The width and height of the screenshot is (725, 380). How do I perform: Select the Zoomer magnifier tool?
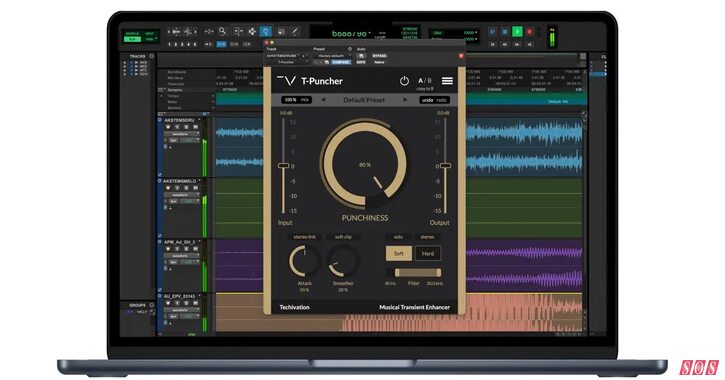pyautogui.click(x=222, y=31)
